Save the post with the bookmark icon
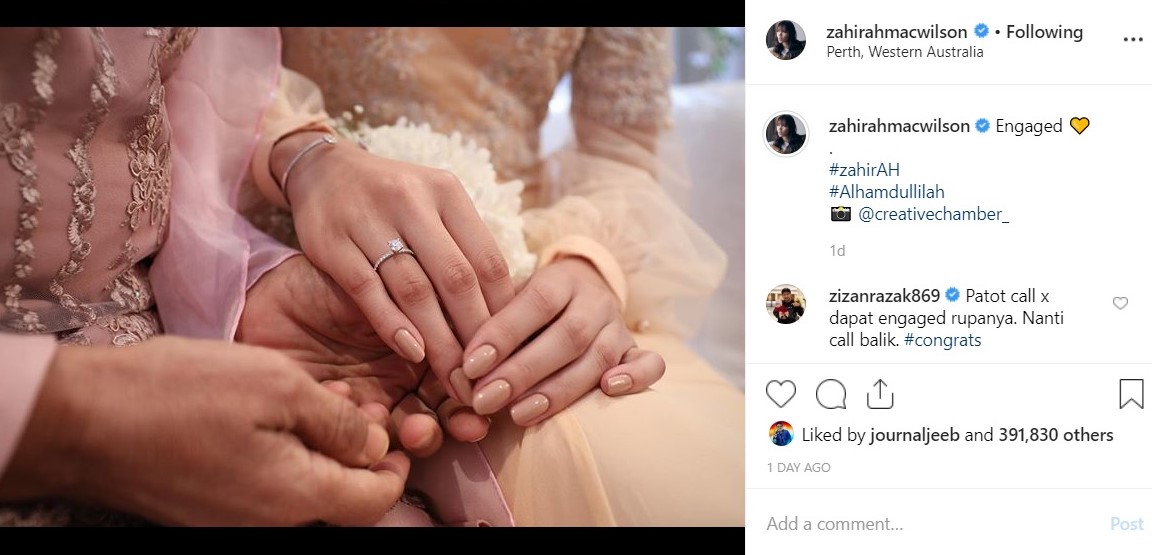The width and height of the screenshot is (1152, 555). (x=1131, y=394)
